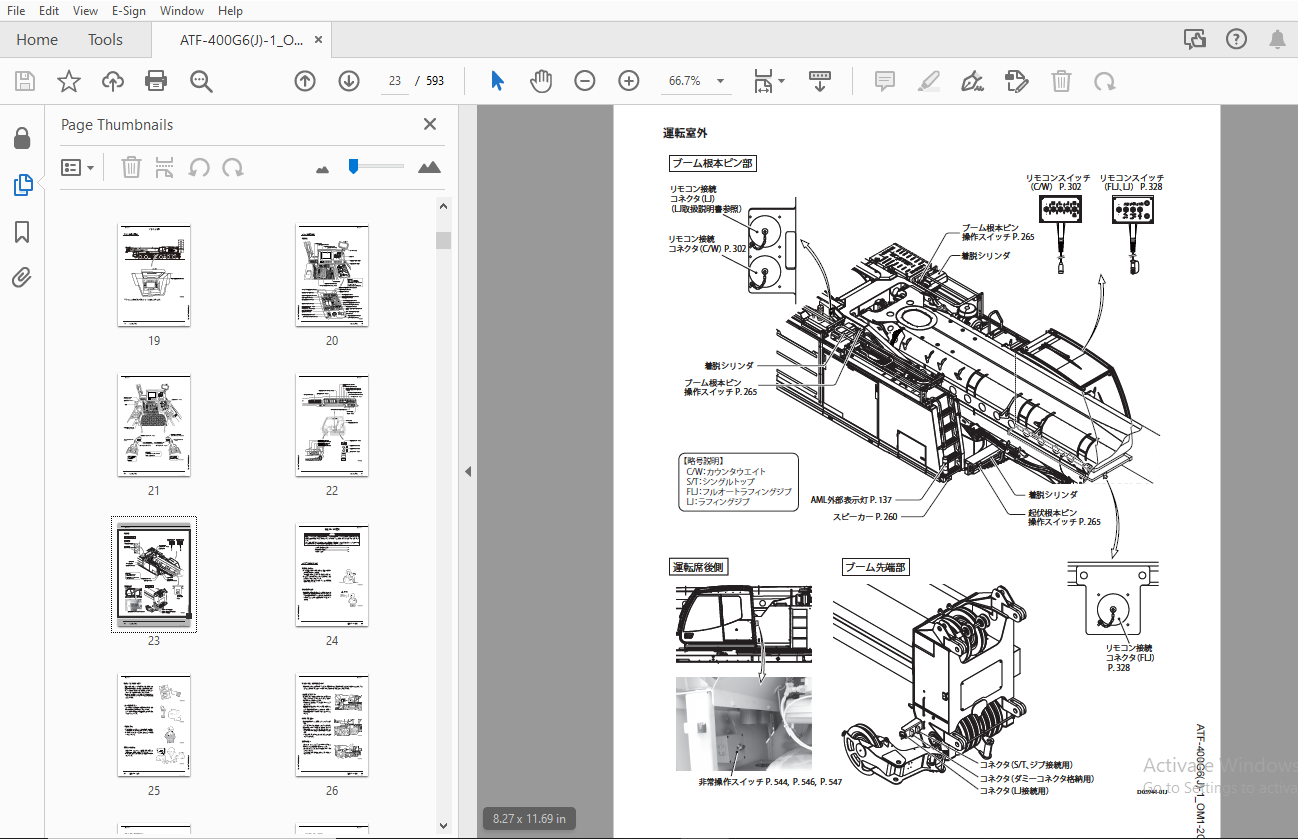1298x839 pixels.
Task: Select the page 25 thumbnail
Action: [154, 725]
